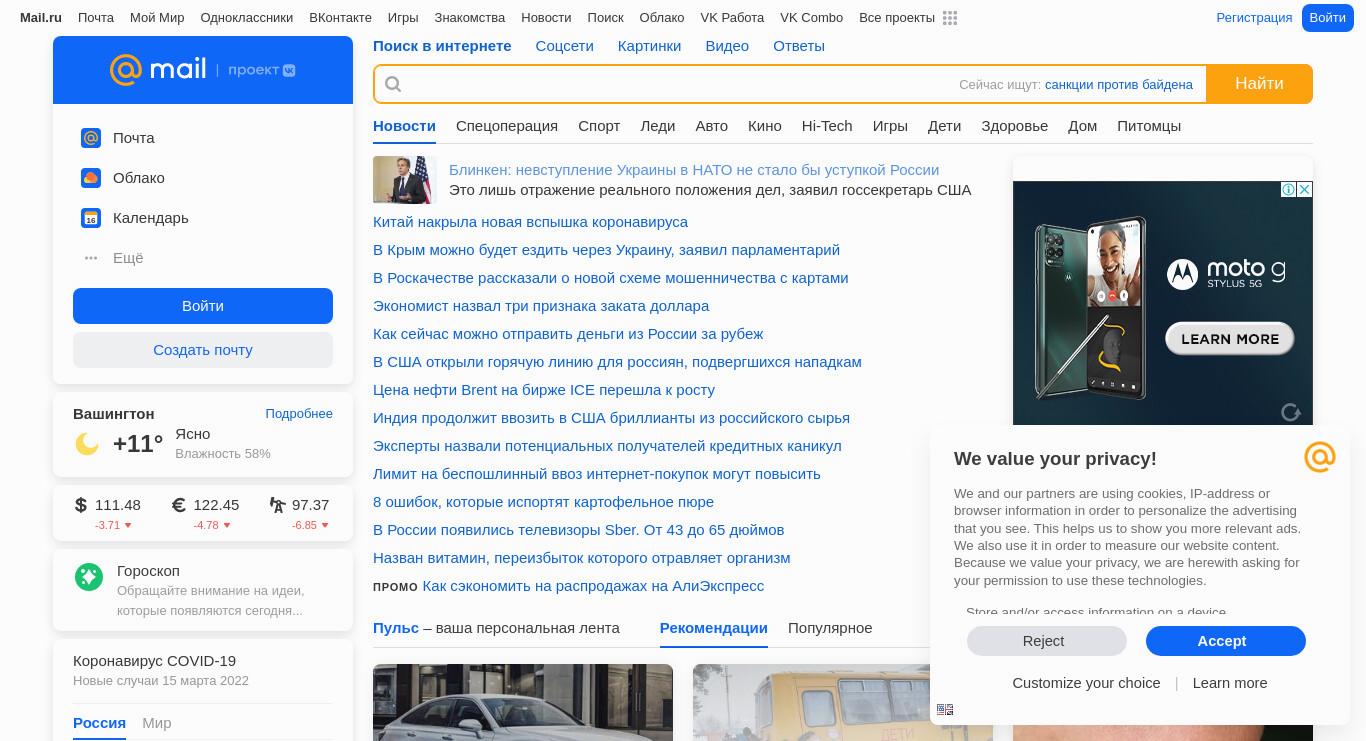Open Мой Мир in top menu

point(157,18)
